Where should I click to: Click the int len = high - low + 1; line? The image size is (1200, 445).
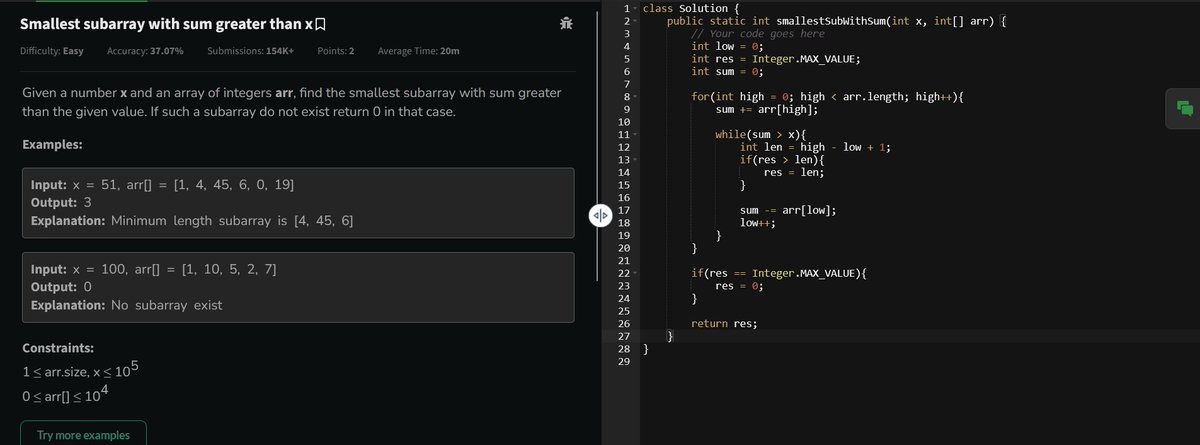click(815, 147)
